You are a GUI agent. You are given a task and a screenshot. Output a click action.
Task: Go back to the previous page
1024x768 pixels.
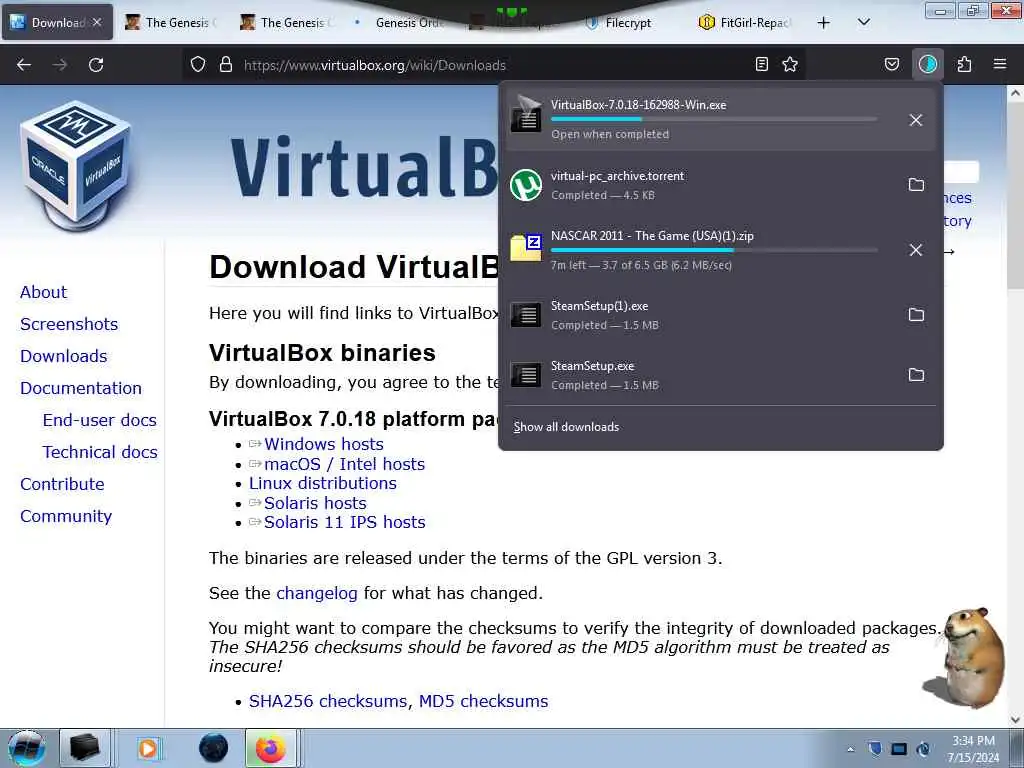point(24,65)
